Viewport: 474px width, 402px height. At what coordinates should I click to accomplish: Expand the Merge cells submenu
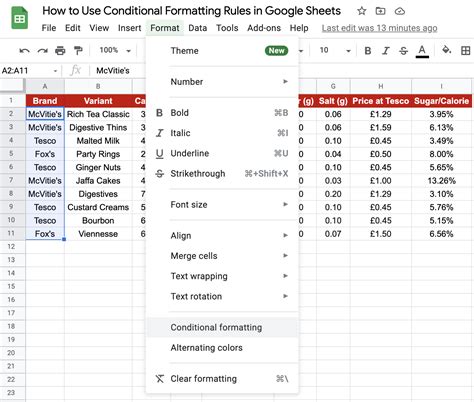(x=222, y=256)
